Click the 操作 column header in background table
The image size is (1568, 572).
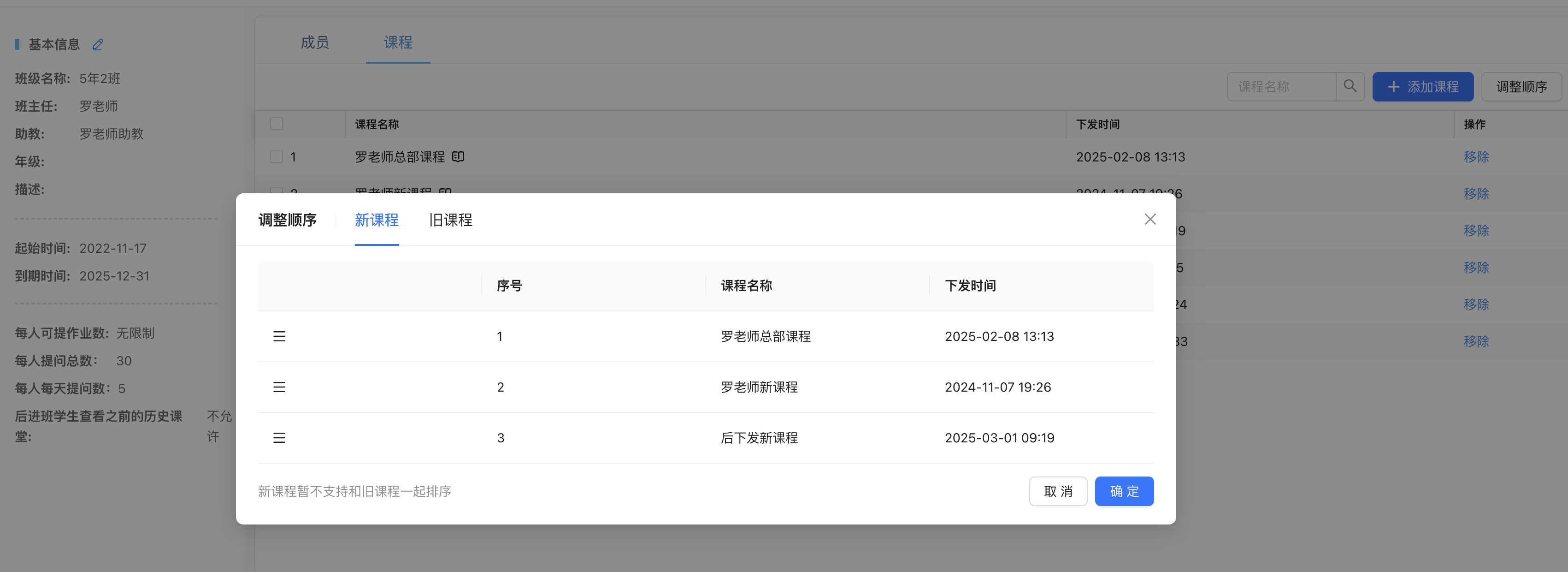tap(1474, 124)
